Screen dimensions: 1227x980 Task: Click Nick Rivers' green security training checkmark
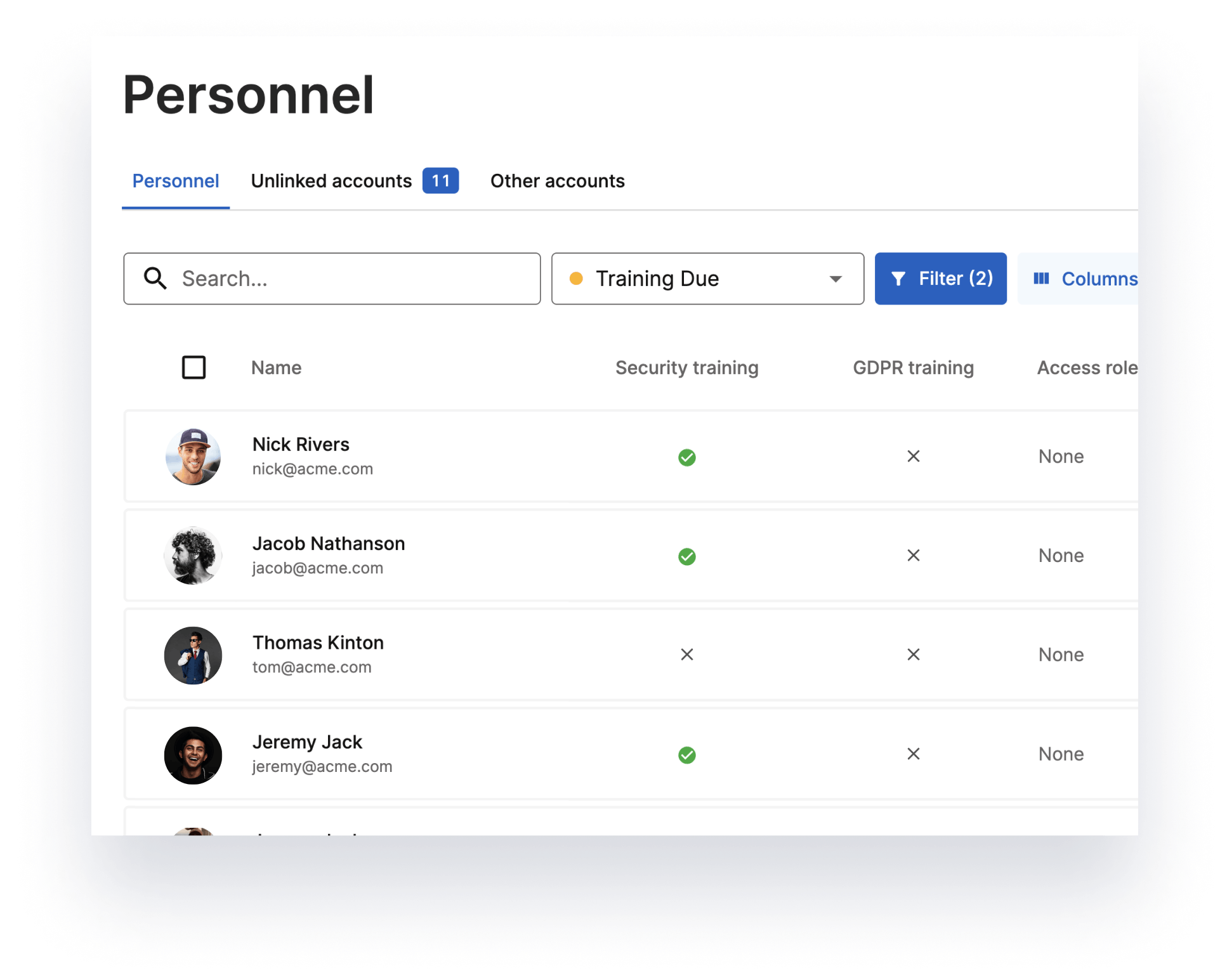coord(686,457)
